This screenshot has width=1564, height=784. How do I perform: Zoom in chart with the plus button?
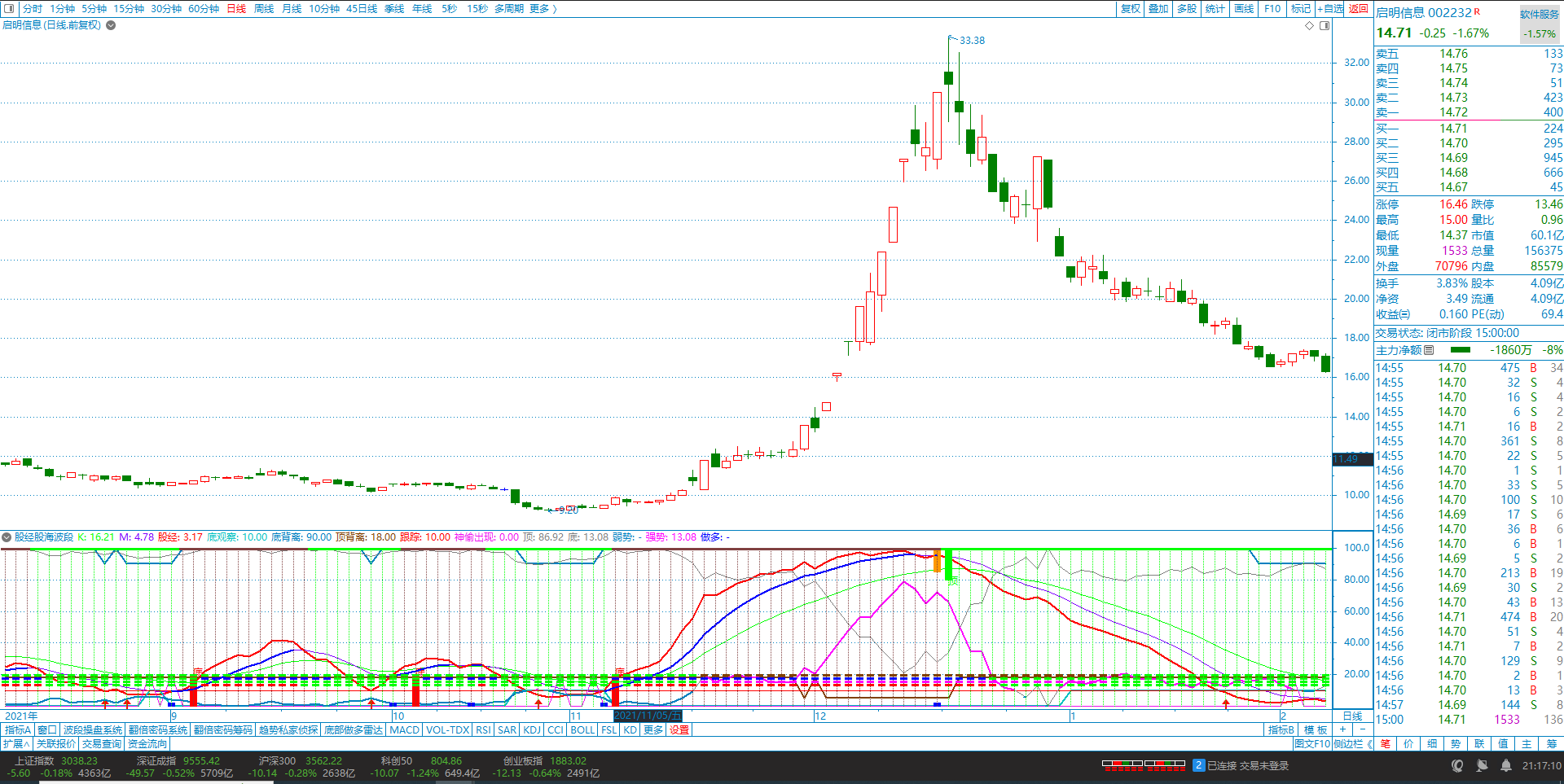point(1342,729)
